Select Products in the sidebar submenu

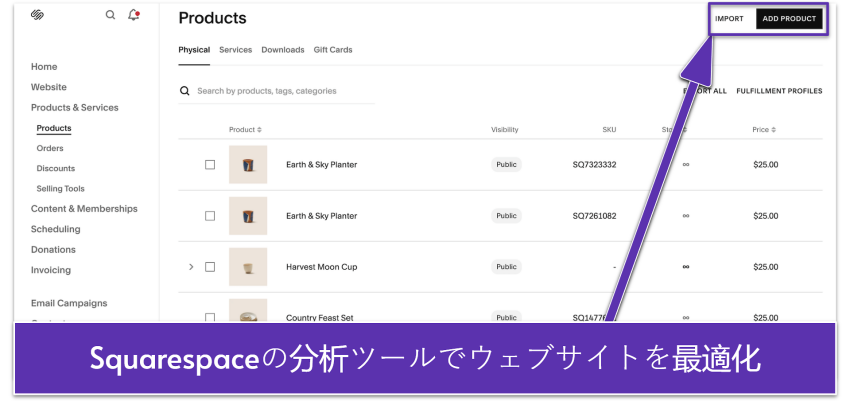click(x=54, y=128)
